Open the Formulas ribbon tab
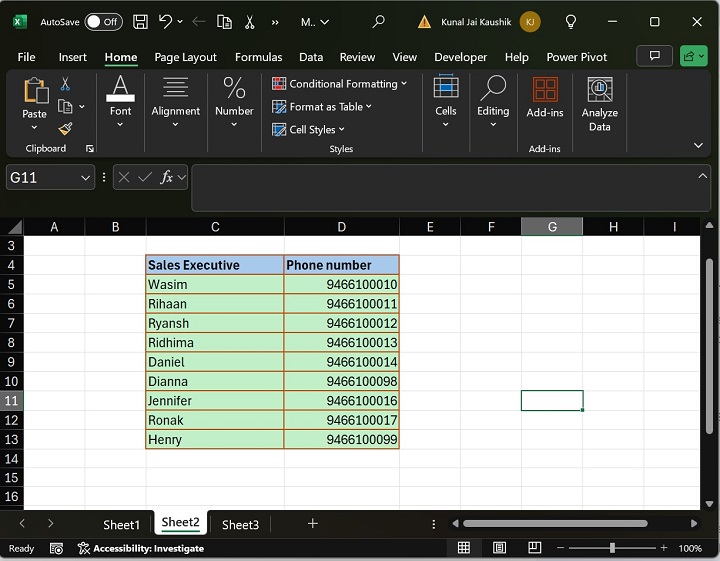 pyautogui.click(x=258, y=57)
